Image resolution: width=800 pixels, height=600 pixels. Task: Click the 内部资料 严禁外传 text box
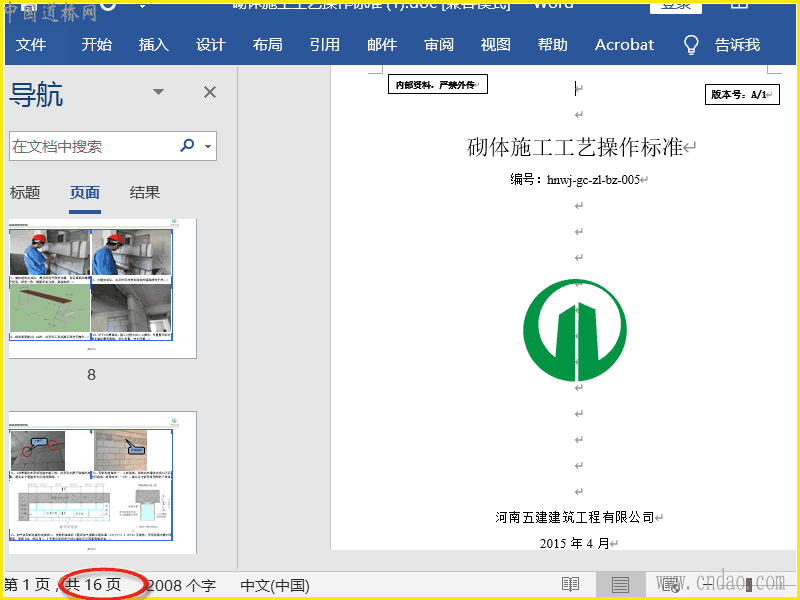point(438,84)
